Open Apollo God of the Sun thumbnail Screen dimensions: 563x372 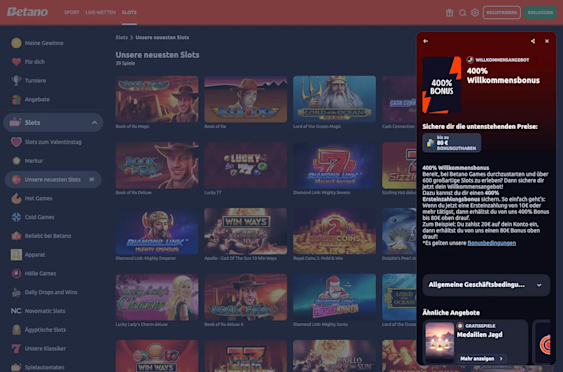246,231
